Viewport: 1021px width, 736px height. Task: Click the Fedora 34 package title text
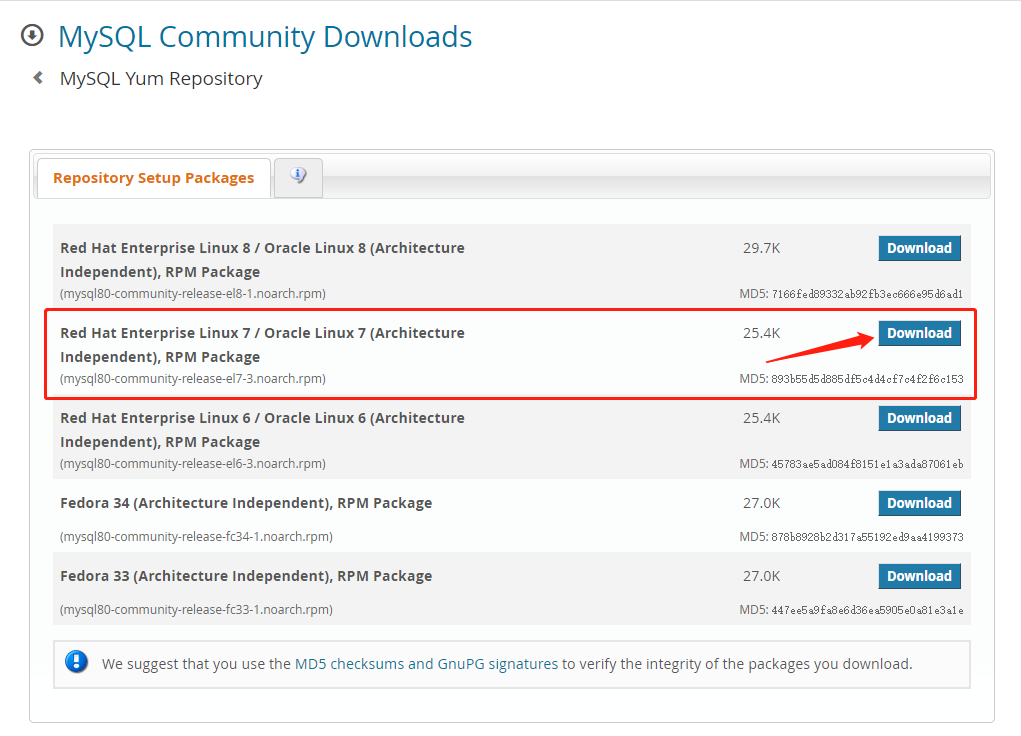point(246,503)
